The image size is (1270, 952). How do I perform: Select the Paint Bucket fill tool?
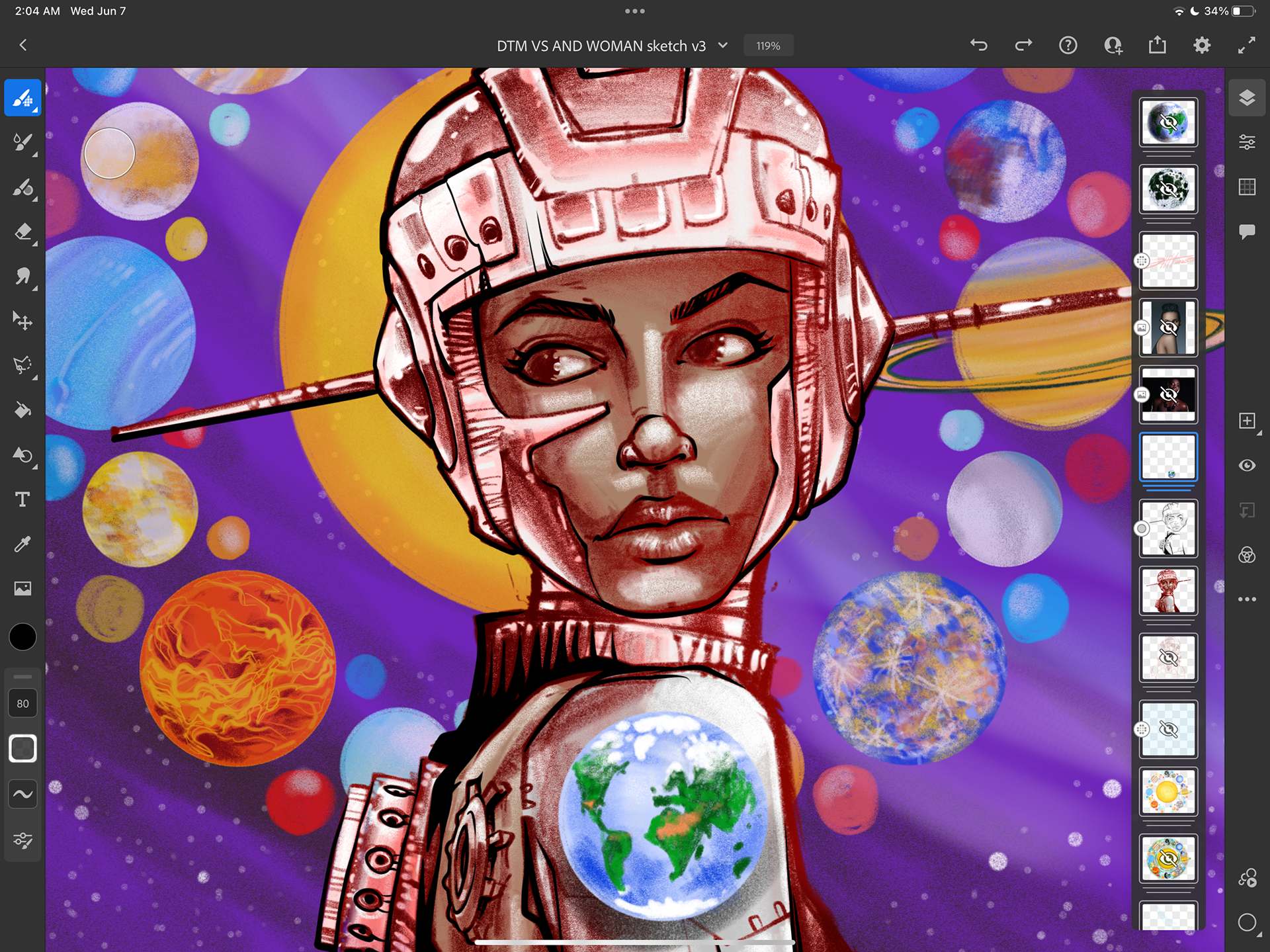[x=22, y=411]
